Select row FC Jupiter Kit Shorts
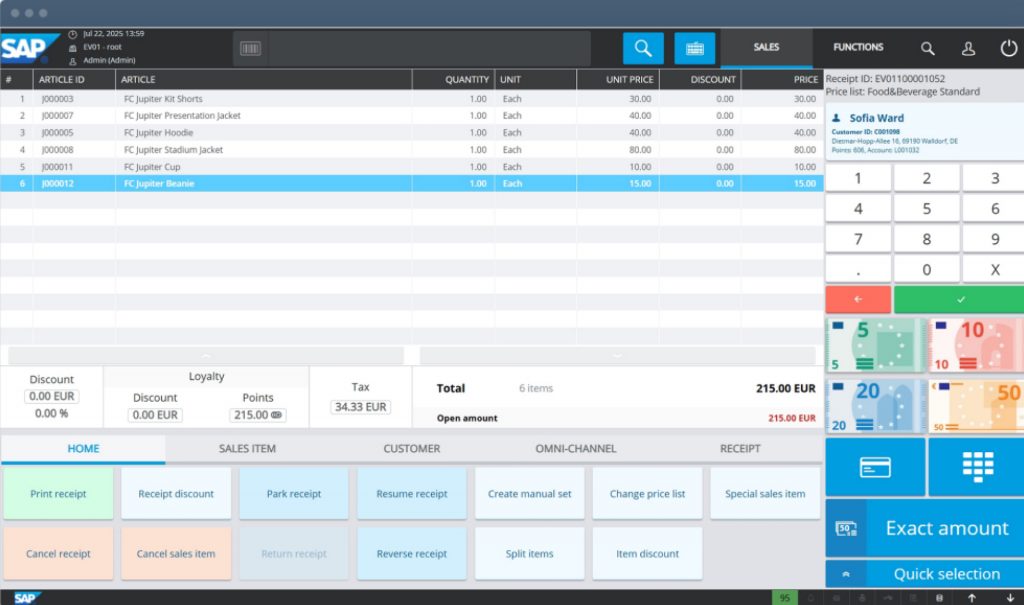This screenshot has height=605, width=1024. click(411, 99)
